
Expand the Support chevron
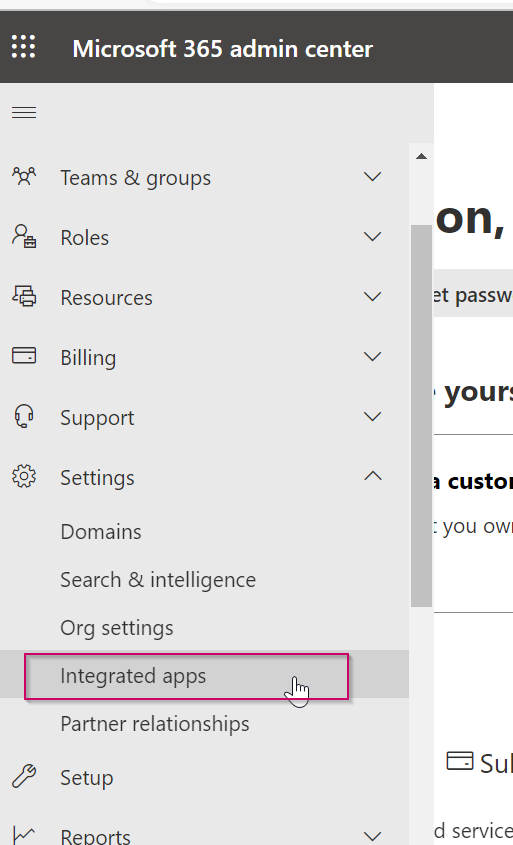(x=372, y=417)
